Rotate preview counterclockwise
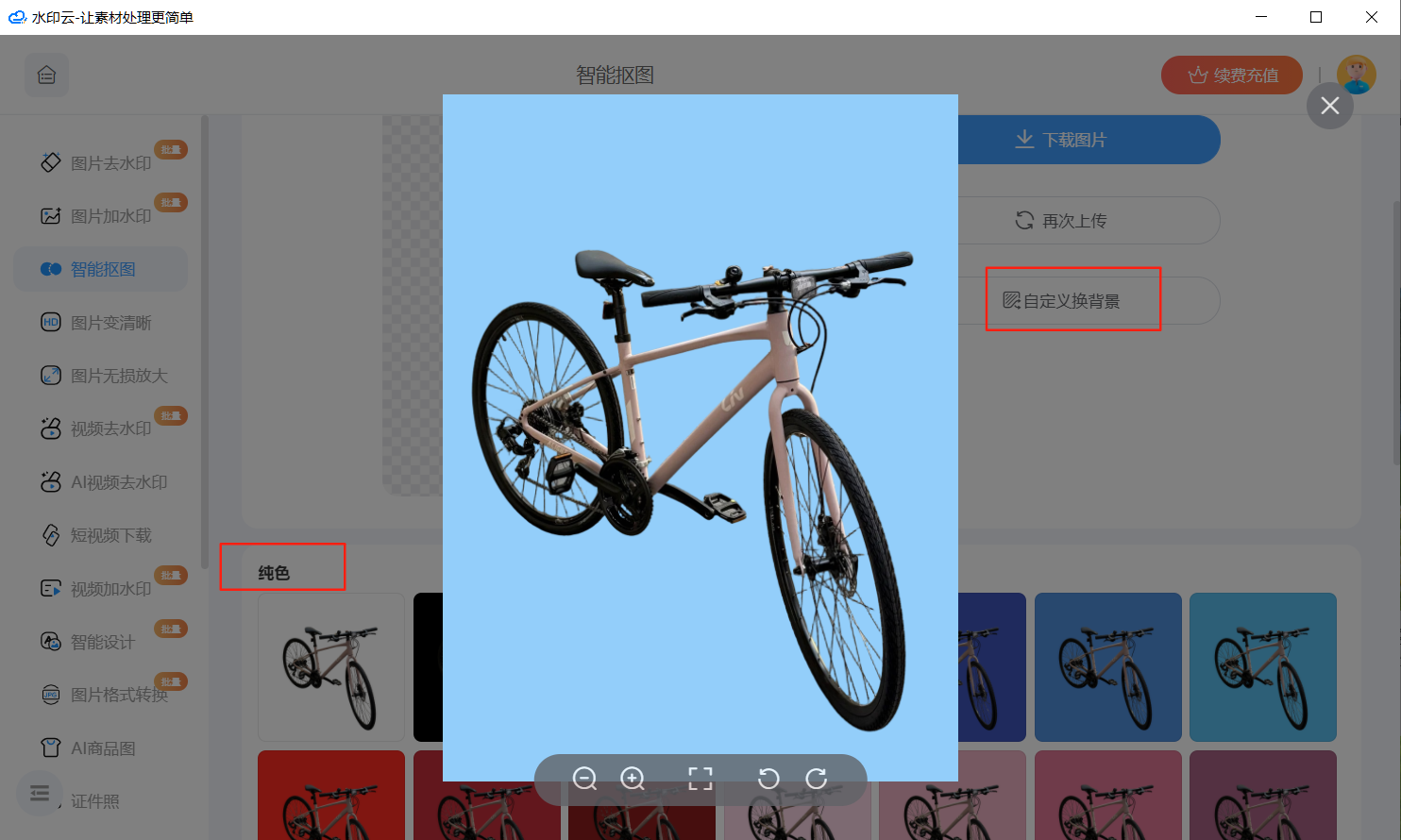Image resolution: width=1401 pixels, height=840 pixels. point(768,779)
